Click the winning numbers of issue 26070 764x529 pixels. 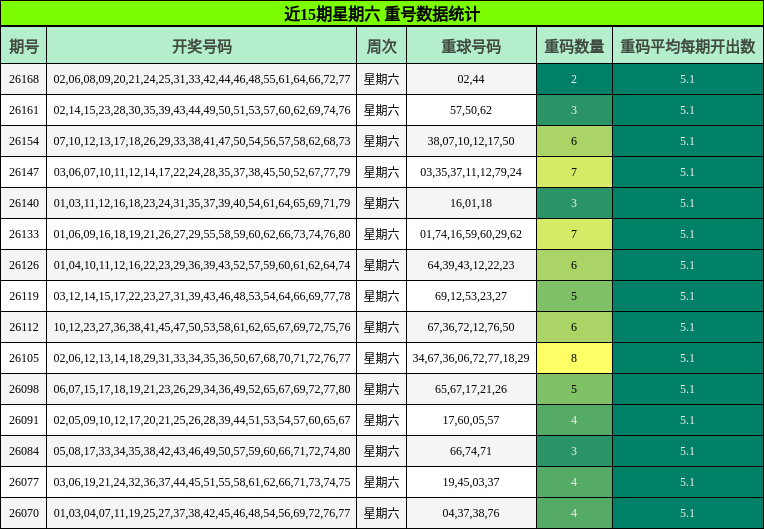[x=202, y=513]
